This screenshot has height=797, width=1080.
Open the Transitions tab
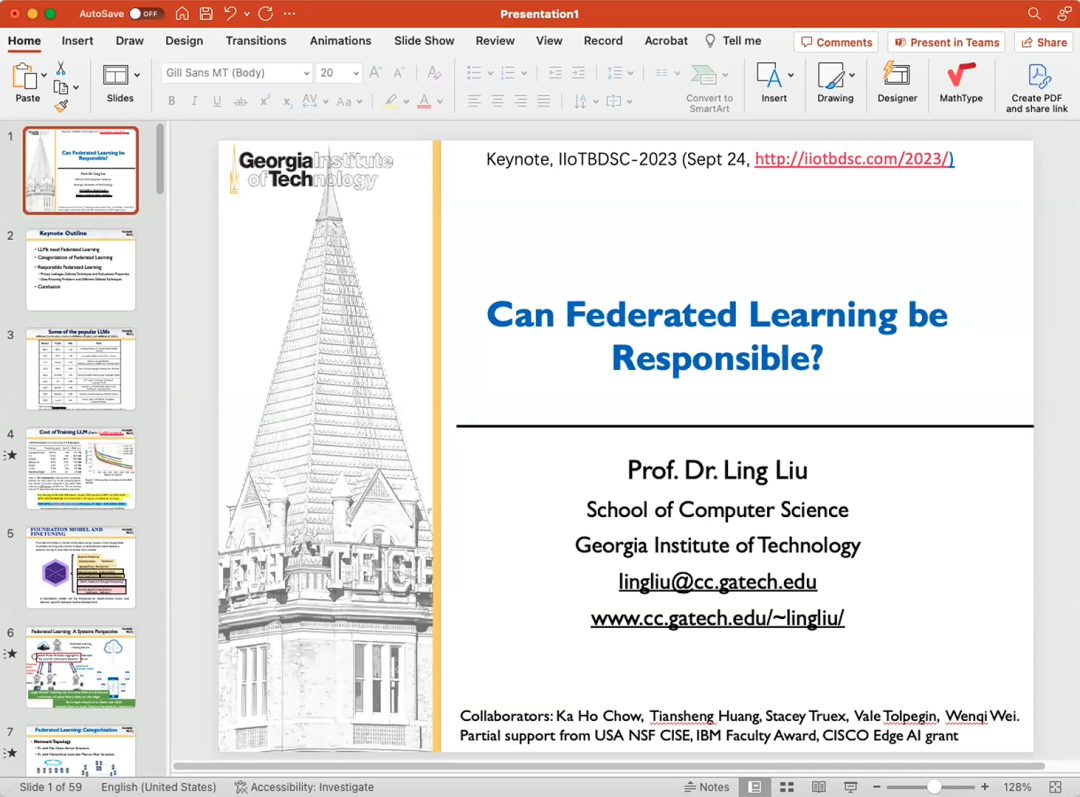[x=256, y=41]
